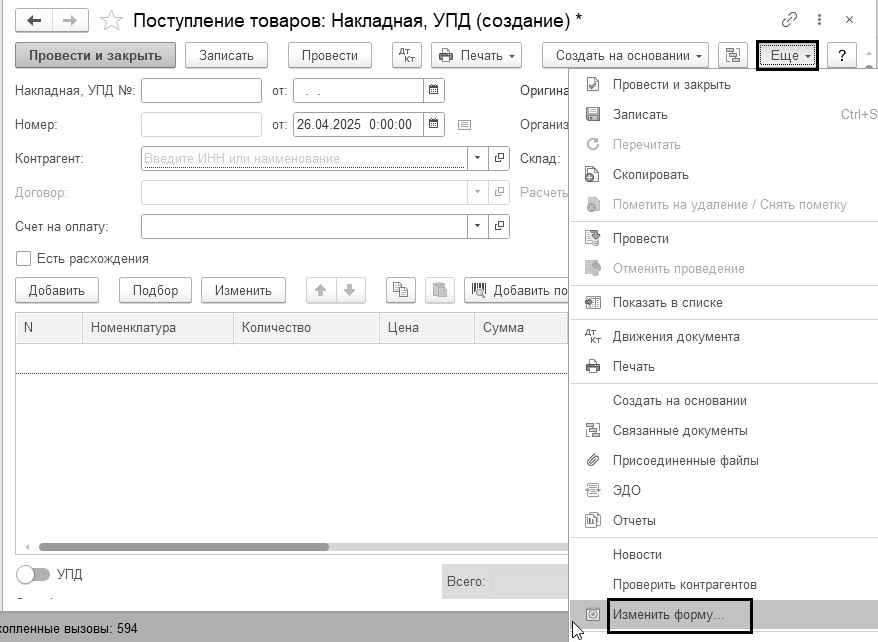Choose Движения документа in the menu
This screenshot has width=878, height=642.
click(723, 336)
